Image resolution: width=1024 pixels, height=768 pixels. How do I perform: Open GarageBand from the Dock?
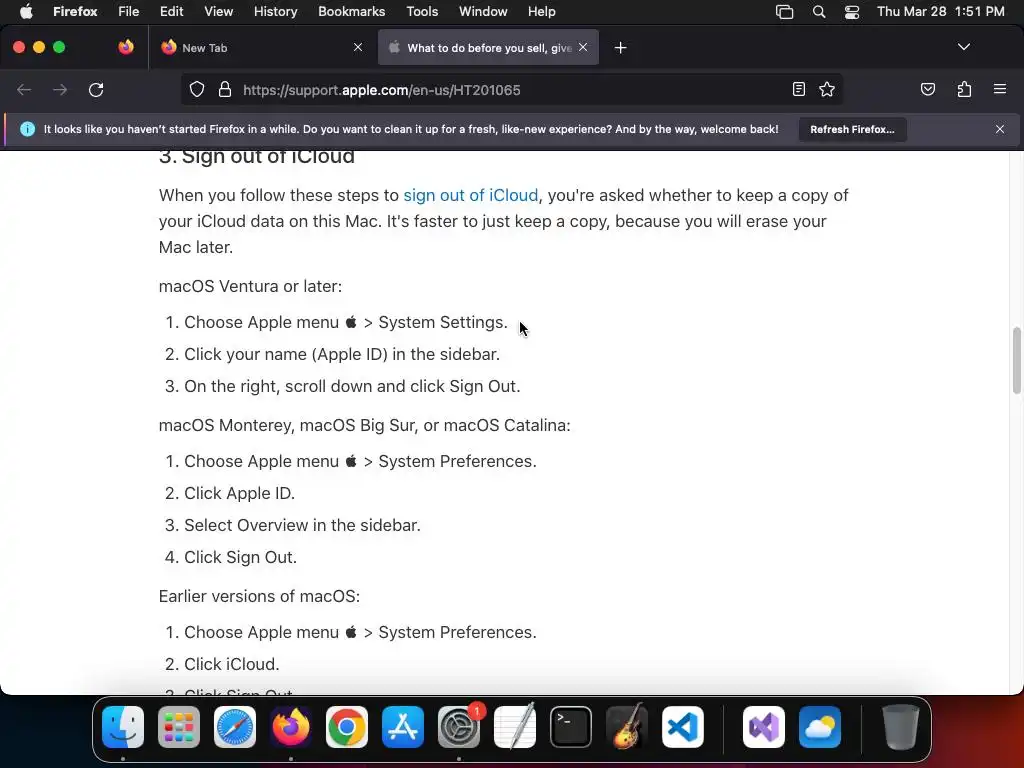pyautogui.click(x=627, y=727)
